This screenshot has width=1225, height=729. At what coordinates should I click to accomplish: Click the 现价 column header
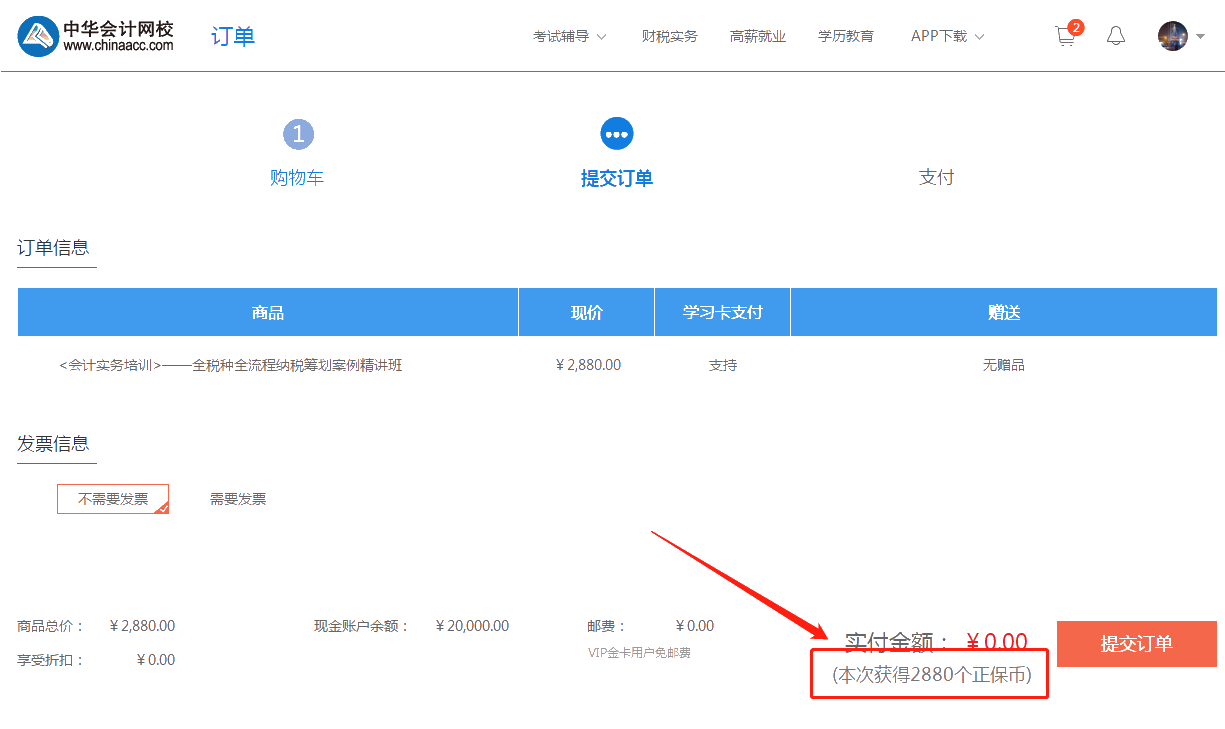[587, 312]
